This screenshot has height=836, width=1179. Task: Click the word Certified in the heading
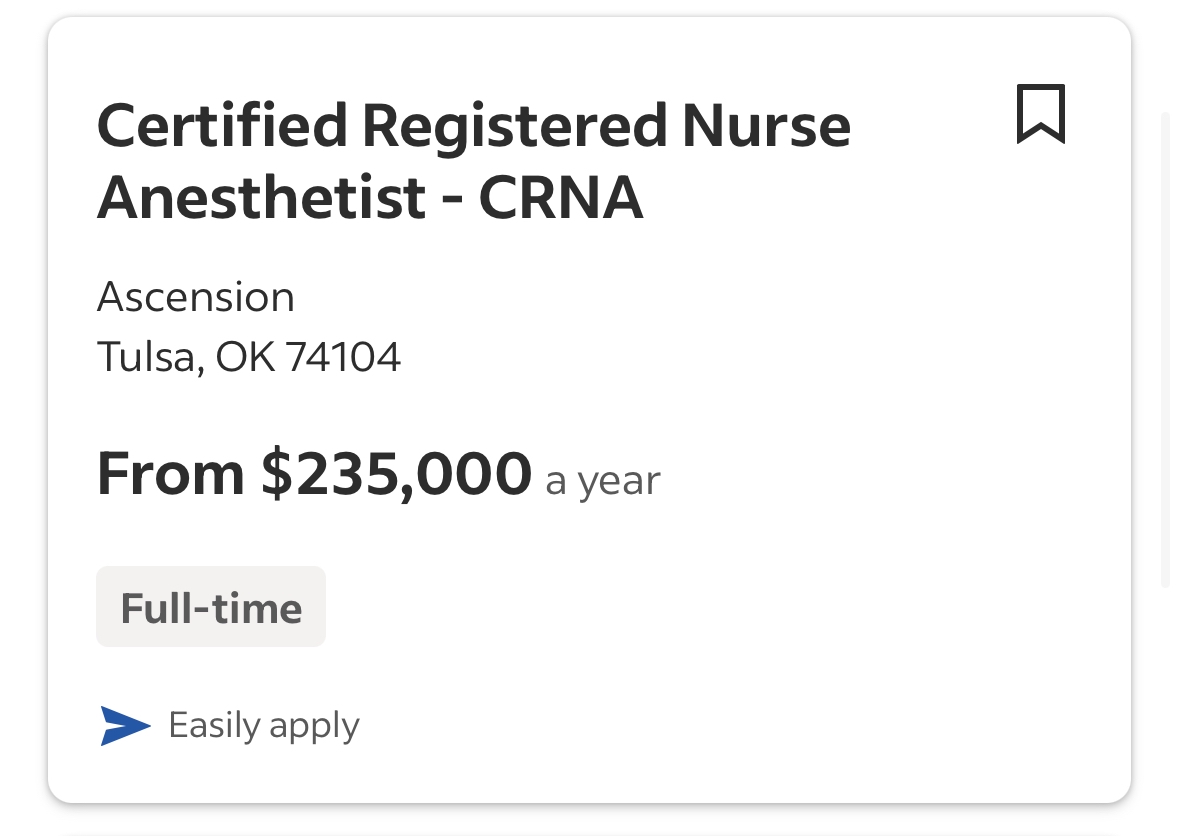point(222,126)
